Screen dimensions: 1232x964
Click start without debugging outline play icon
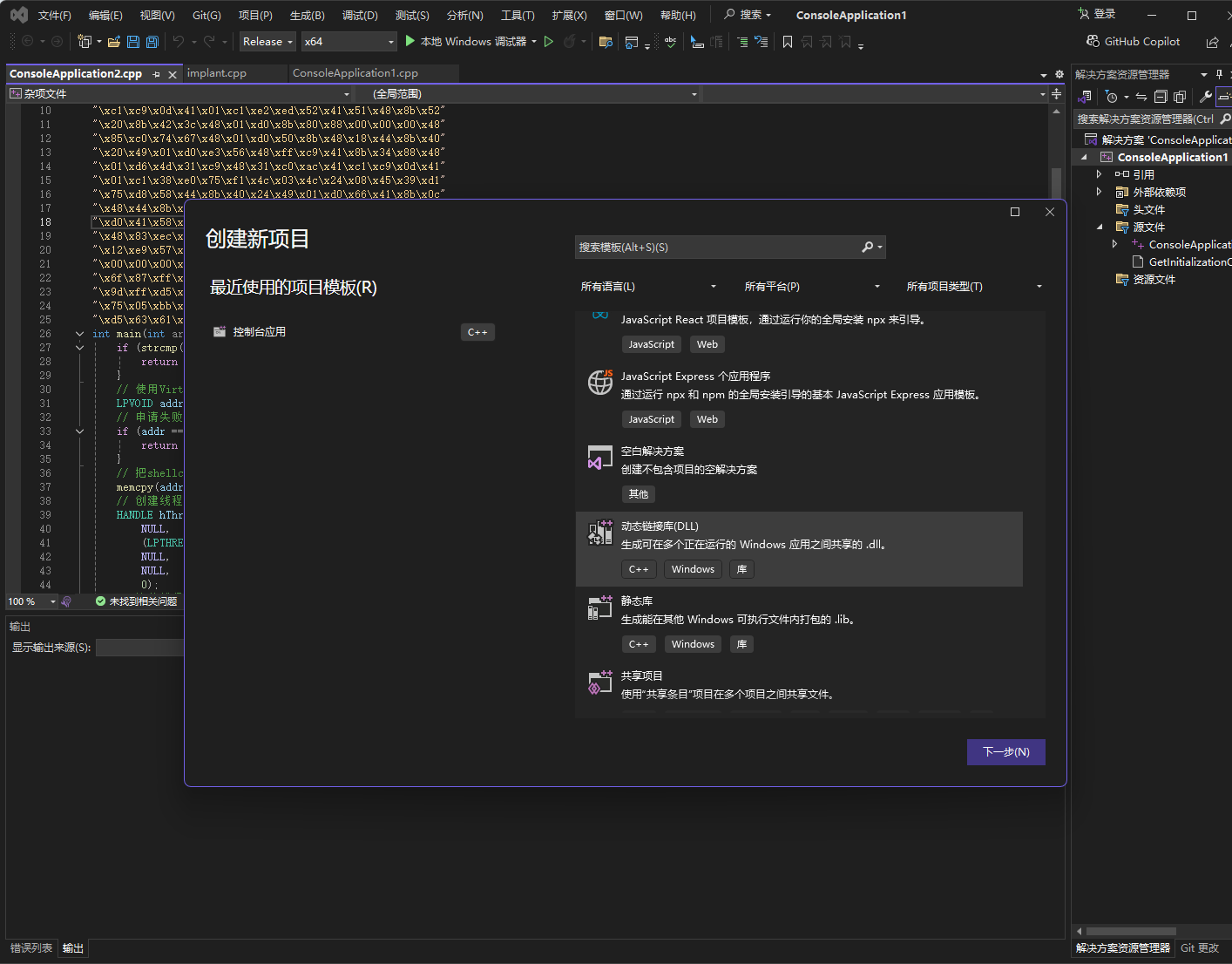(549, 41)
